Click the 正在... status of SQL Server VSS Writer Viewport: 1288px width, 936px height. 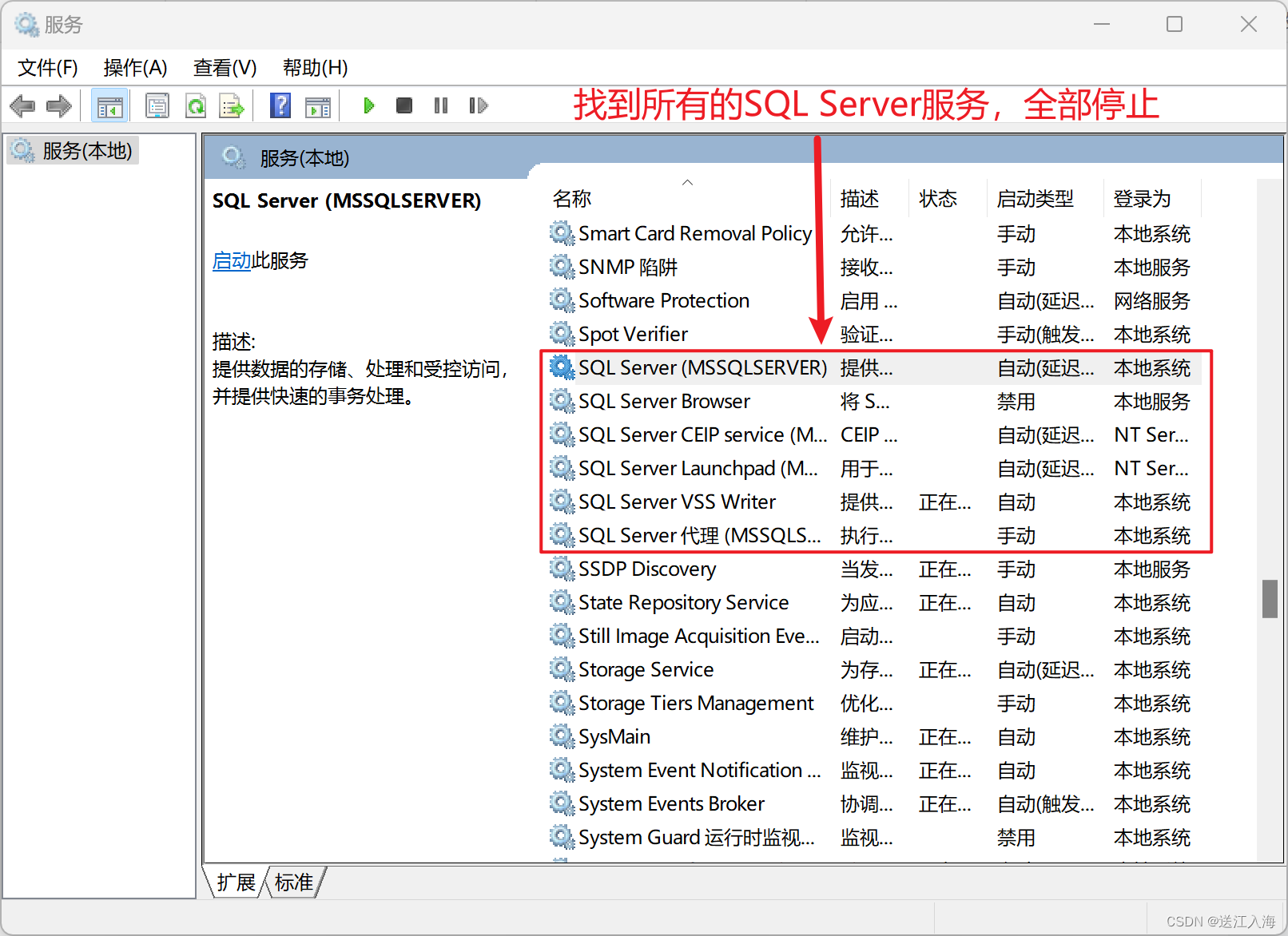[x=945, y=502]
